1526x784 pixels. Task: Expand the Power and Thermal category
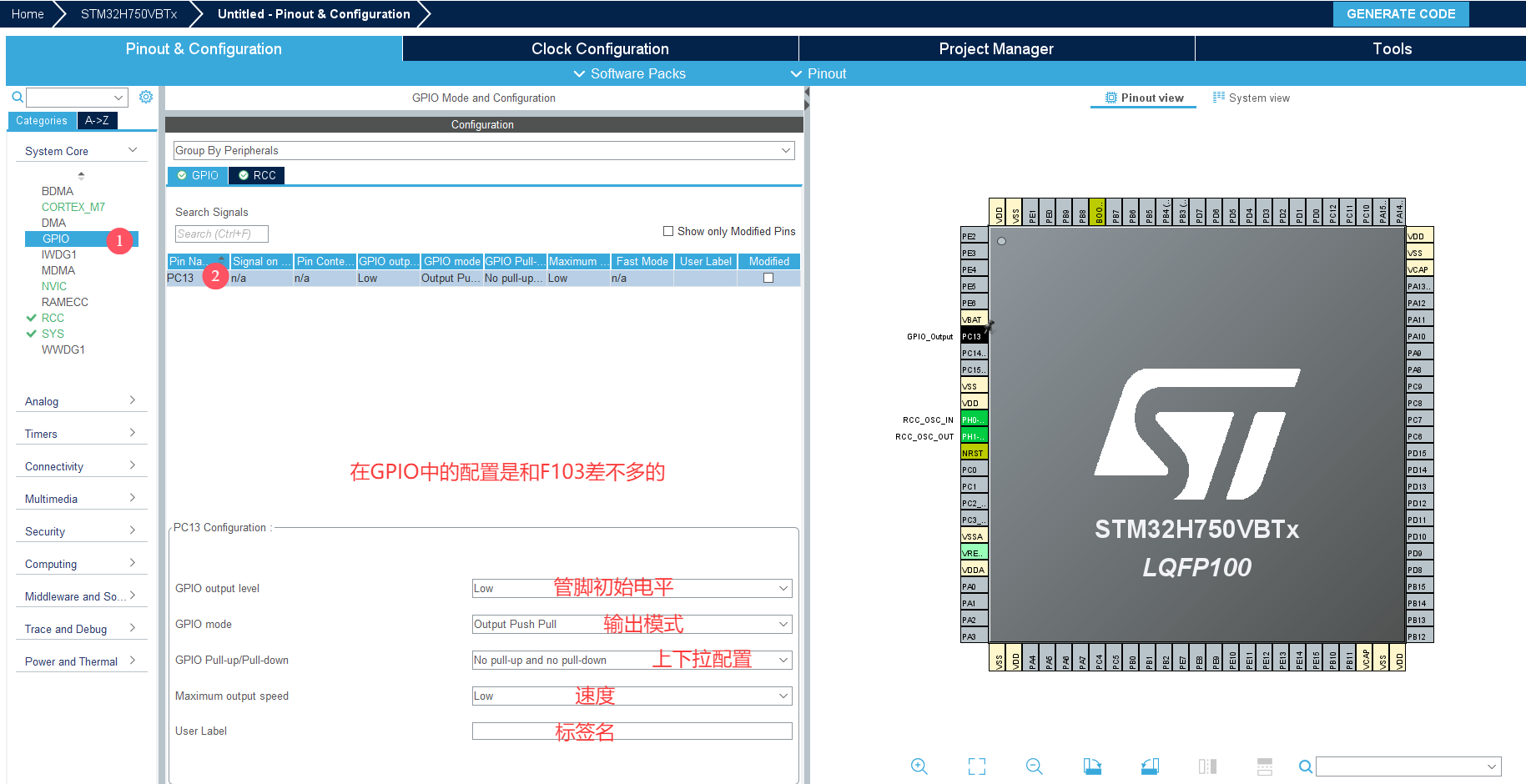(81, 661)
